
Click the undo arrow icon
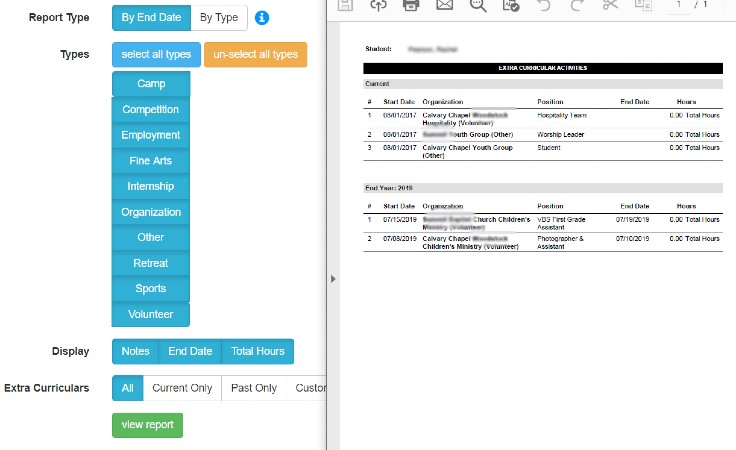[544, 5]
